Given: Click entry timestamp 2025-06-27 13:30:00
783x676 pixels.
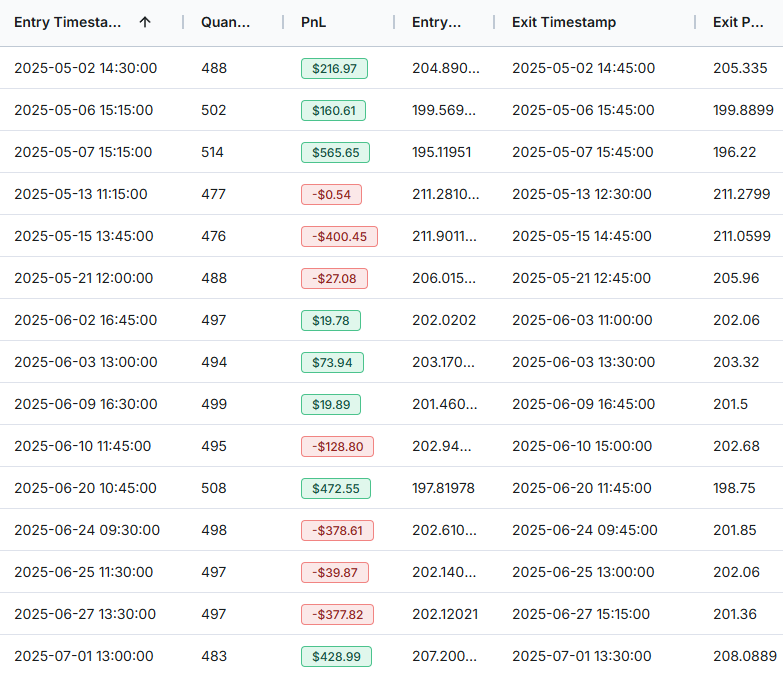Looking at the screenshot, I should 85,613.
